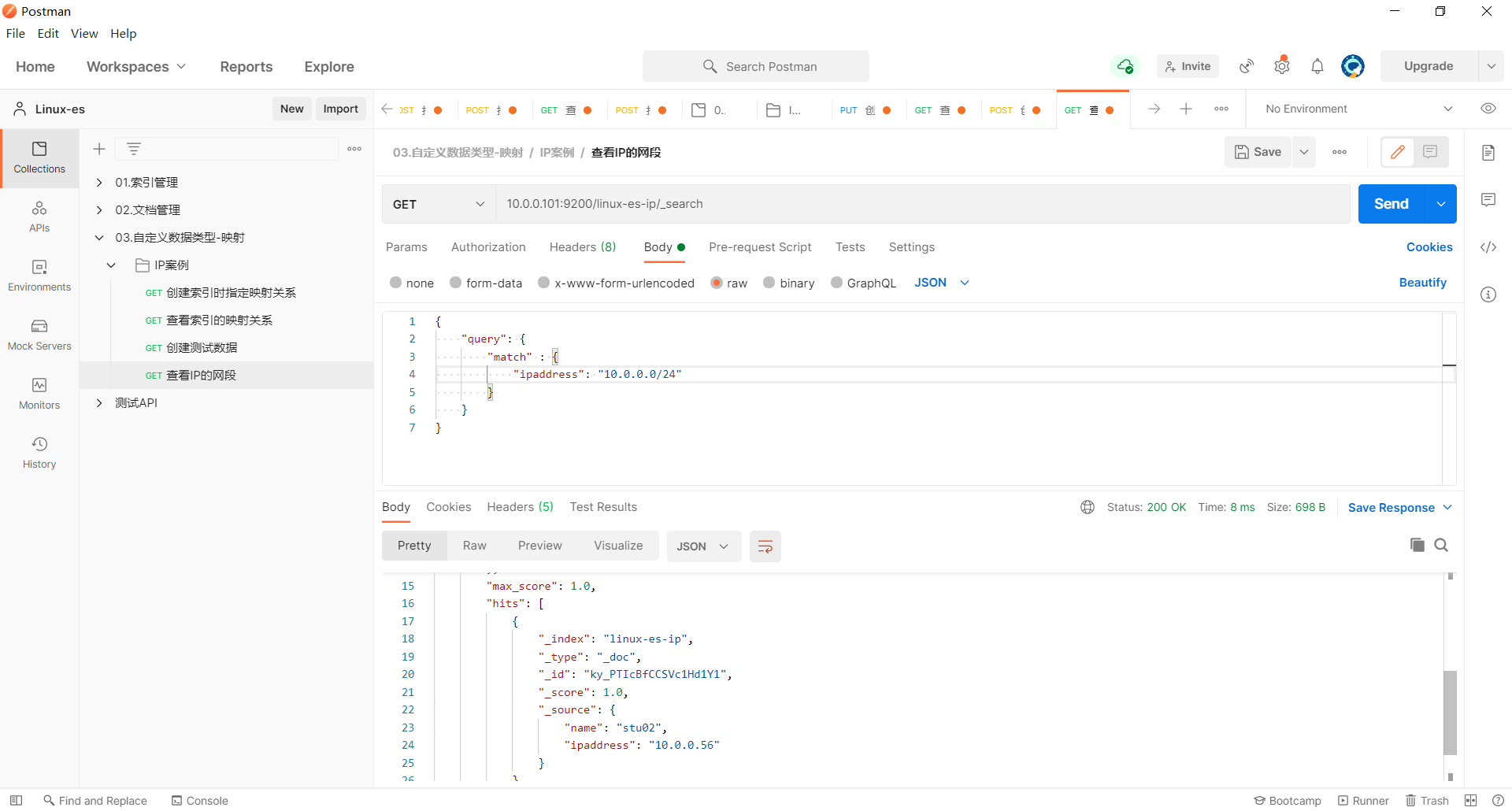Open the History sidebar section

39,453
